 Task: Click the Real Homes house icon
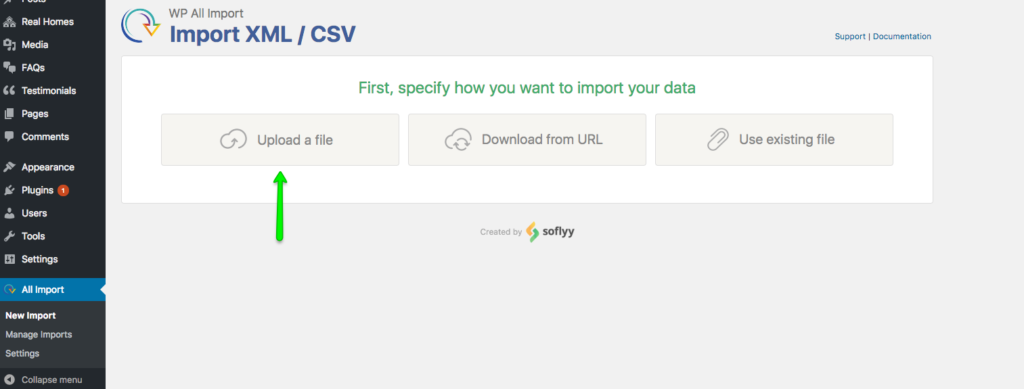pos(9,22)
